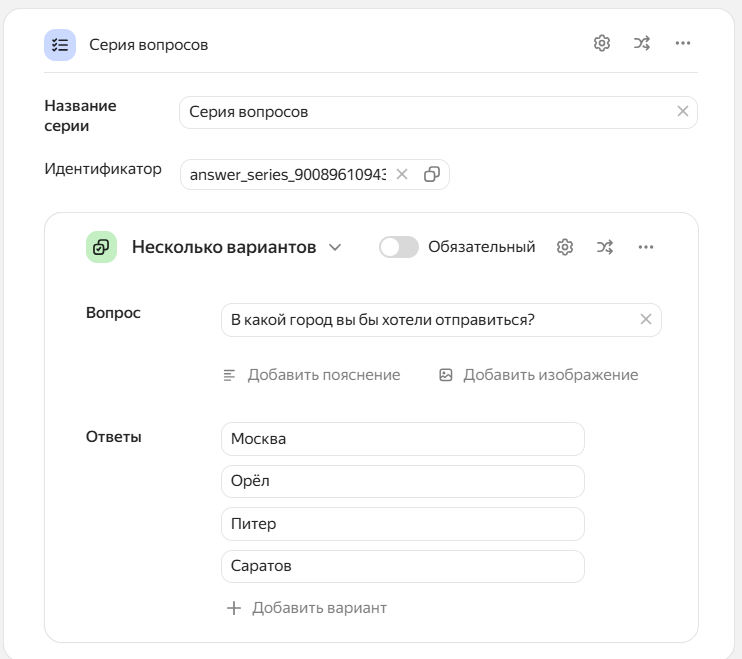This screenshot has width=742, height=659.
Task: Click the shuffle icon in series header
Action: click(x=642, y=43)
